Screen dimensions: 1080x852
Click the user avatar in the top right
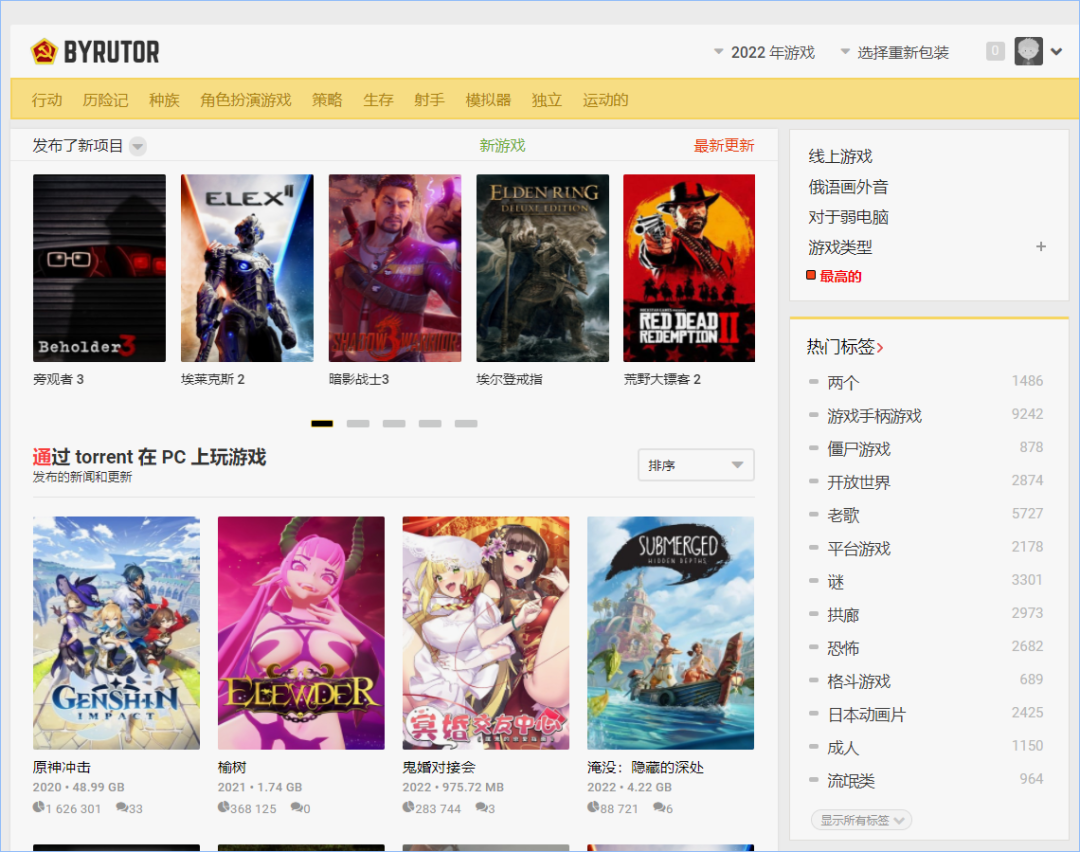[x=1029, y=51]
